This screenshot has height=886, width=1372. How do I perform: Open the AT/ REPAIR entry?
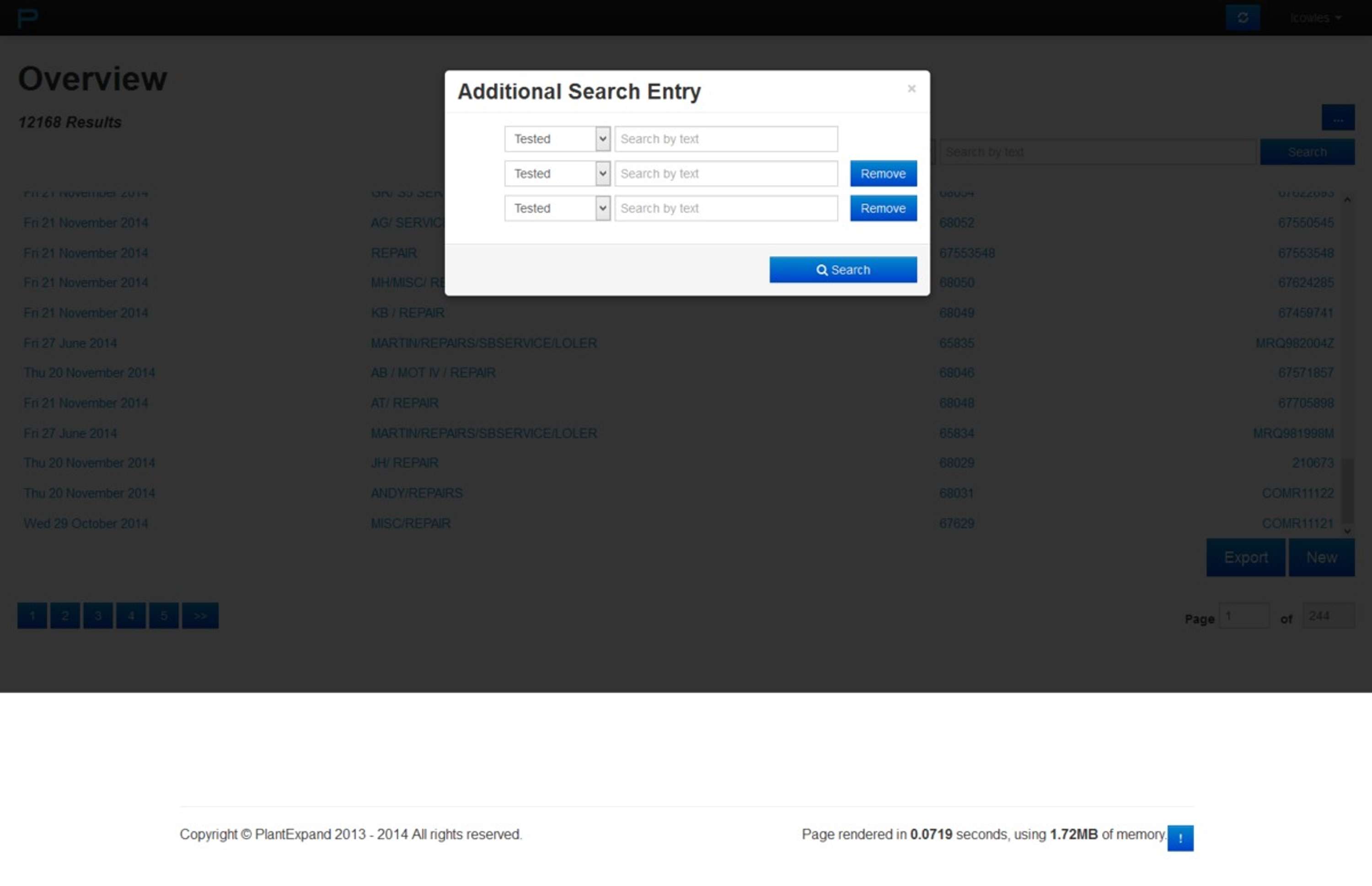pyautogui.click(x=405, y=403)
